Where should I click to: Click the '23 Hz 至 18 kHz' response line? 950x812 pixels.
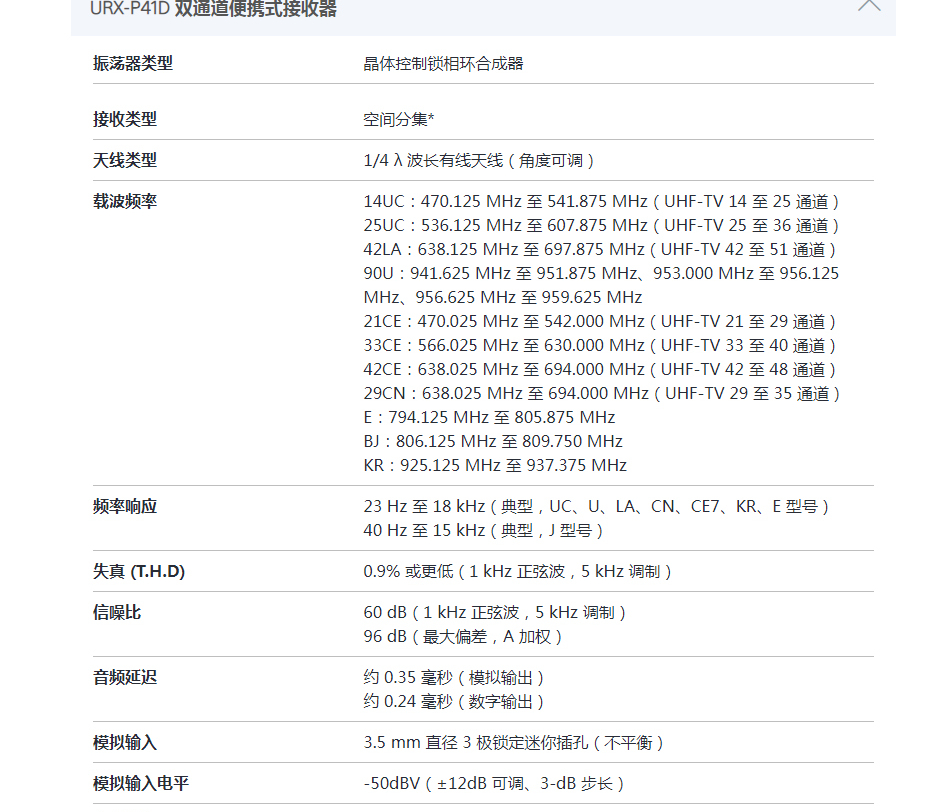tap(598, 507)
